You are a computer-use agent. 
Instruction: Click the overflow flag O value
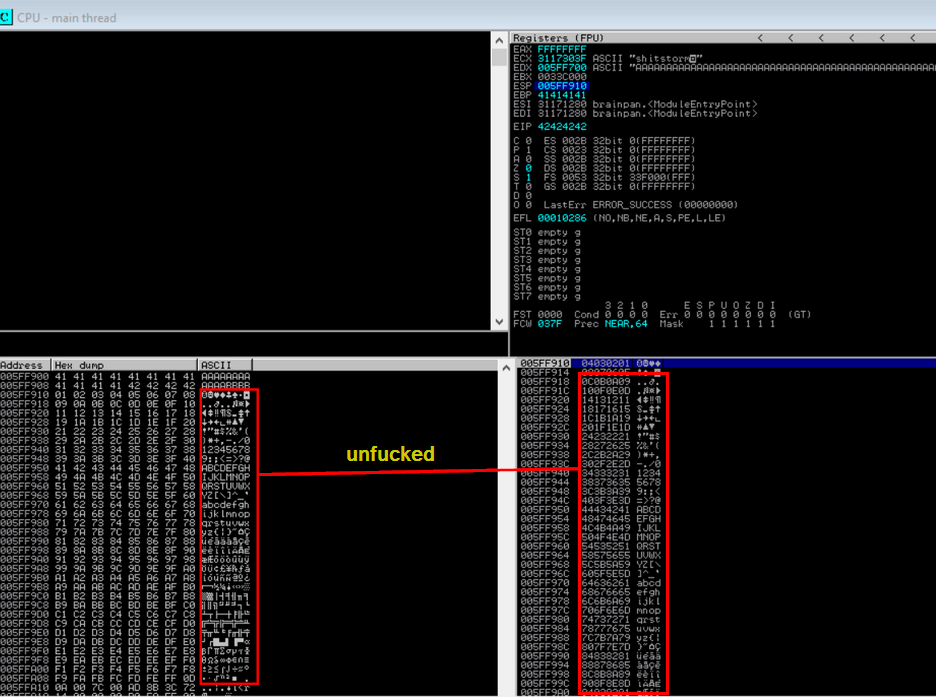[528, 205]
